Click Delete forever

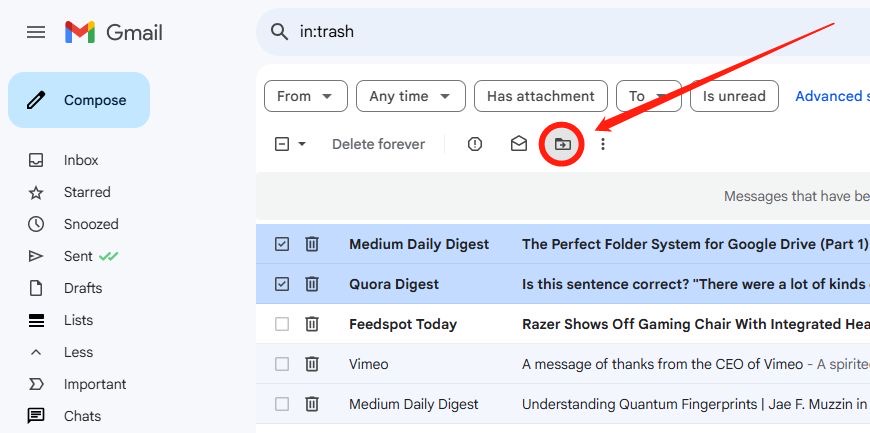(x=378, y=144)
